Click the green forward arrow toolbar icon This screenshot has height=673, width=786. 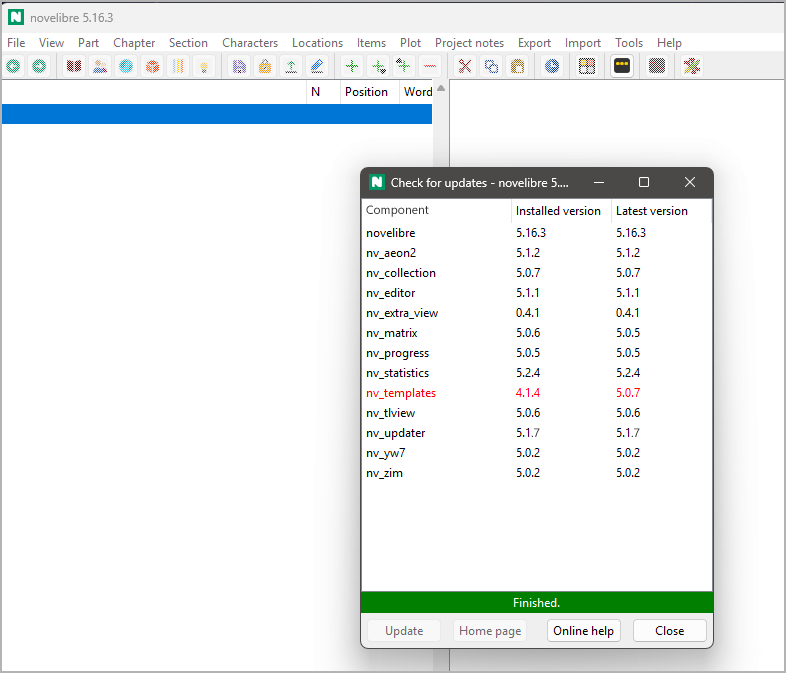click(x=39, y=66)
